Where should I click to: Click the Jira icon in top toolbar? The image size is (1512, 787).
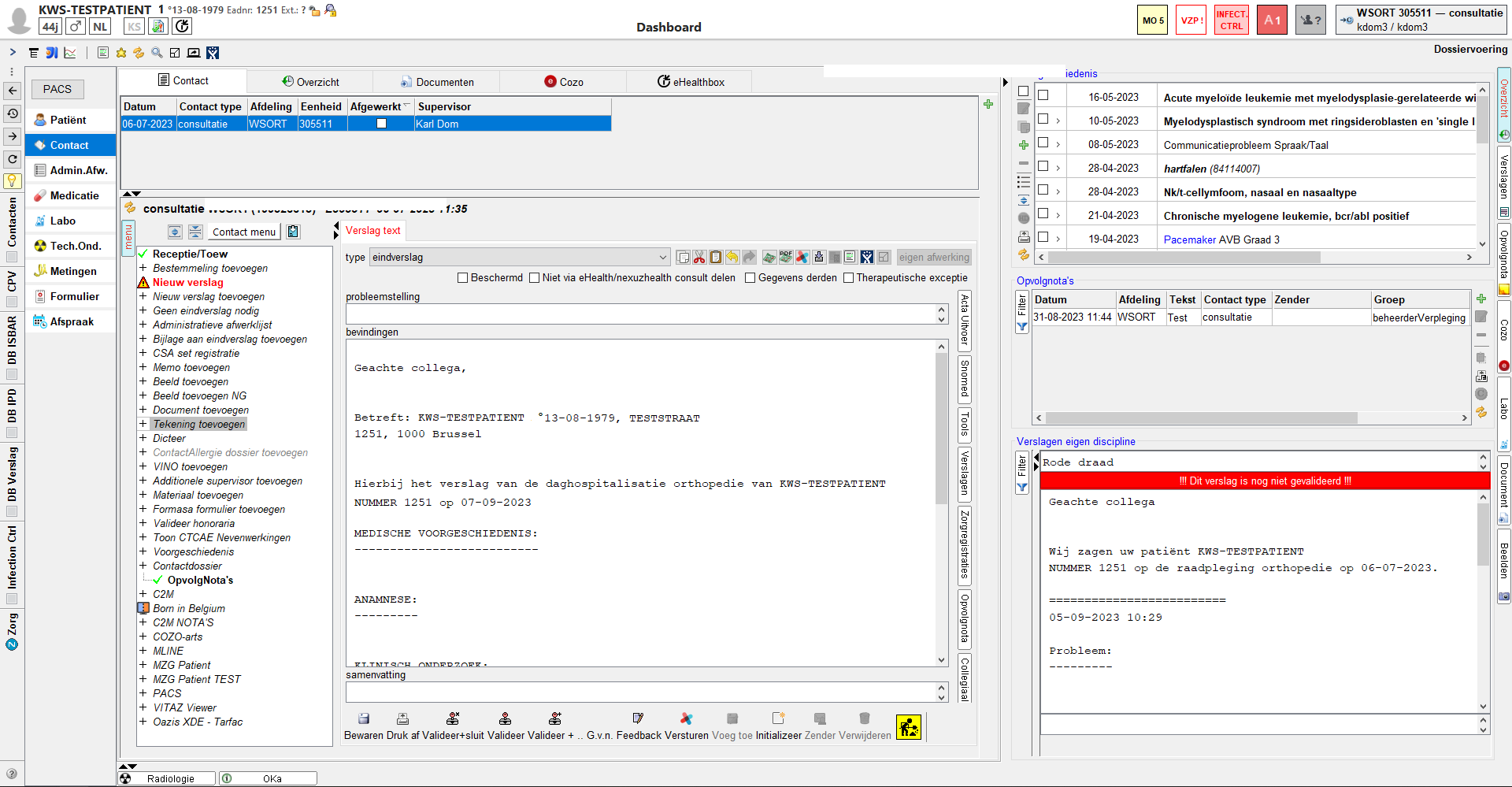click(213, 53)
